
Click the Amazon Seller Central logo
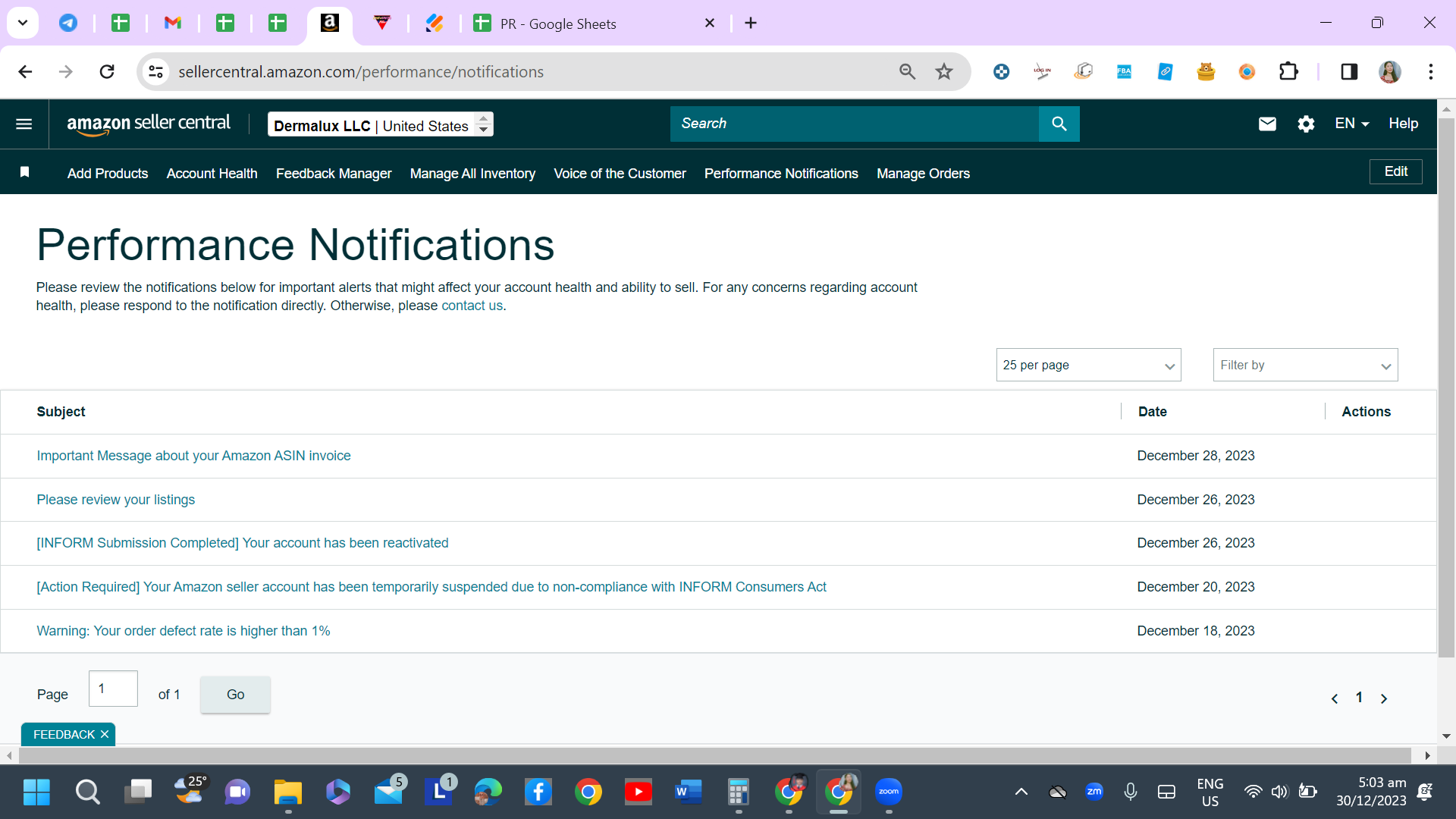coord(149,124)
